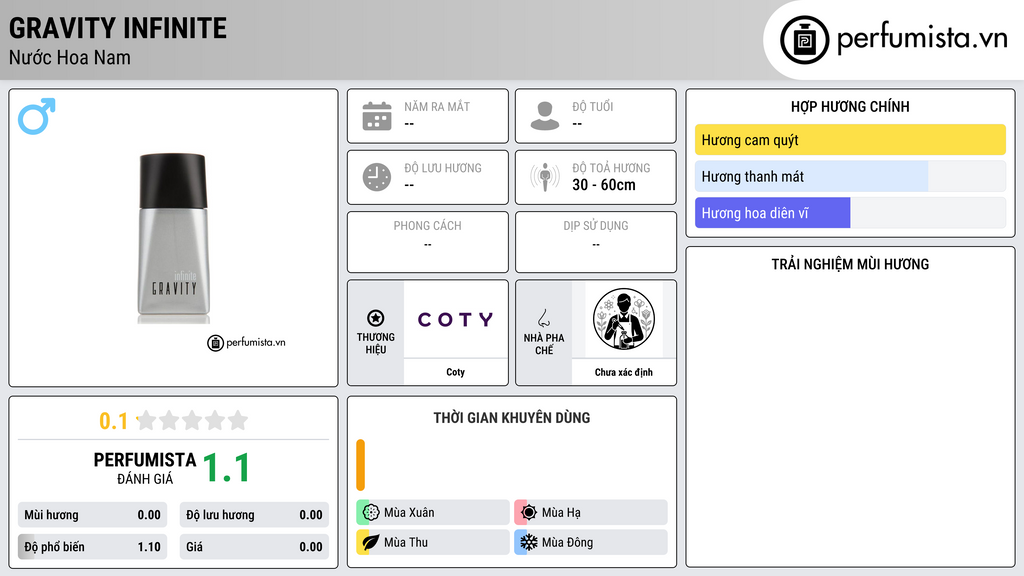The image size is (1024, 576).
Task: Select the Mùa Thu season chip
Action: [433, 542]
